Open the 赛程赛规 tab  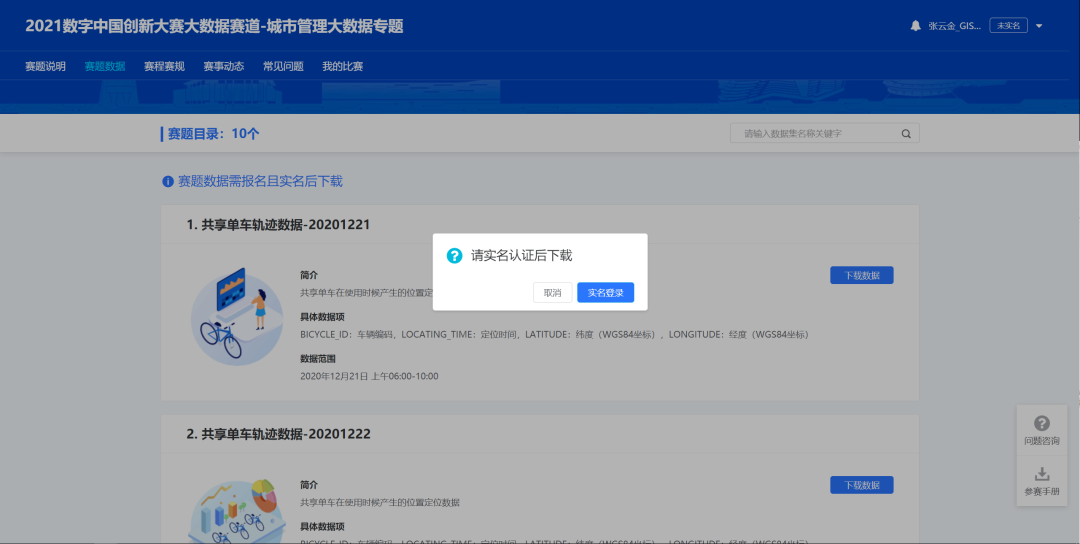[164, 66]
